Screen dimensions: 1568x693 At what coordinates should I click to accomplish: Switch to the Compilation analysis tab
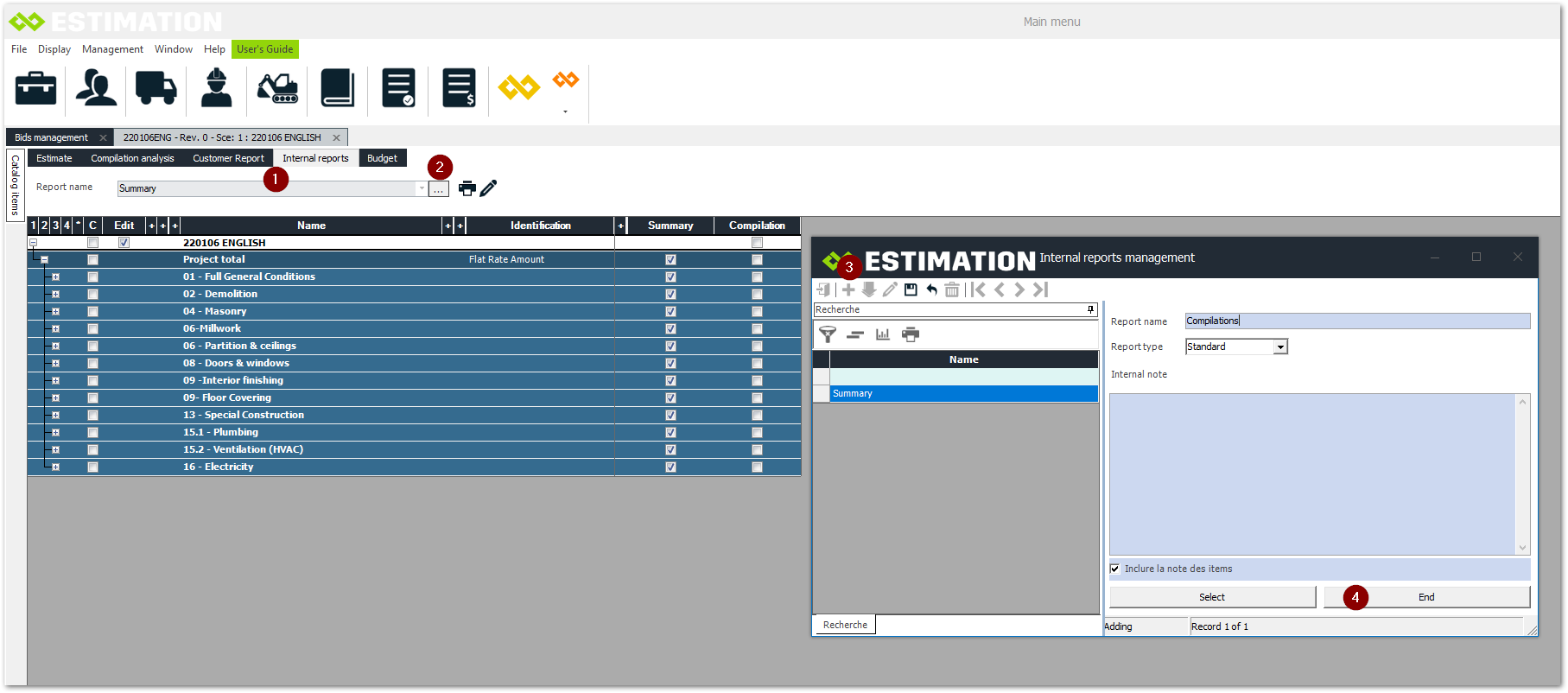click(x=132, y=158)
